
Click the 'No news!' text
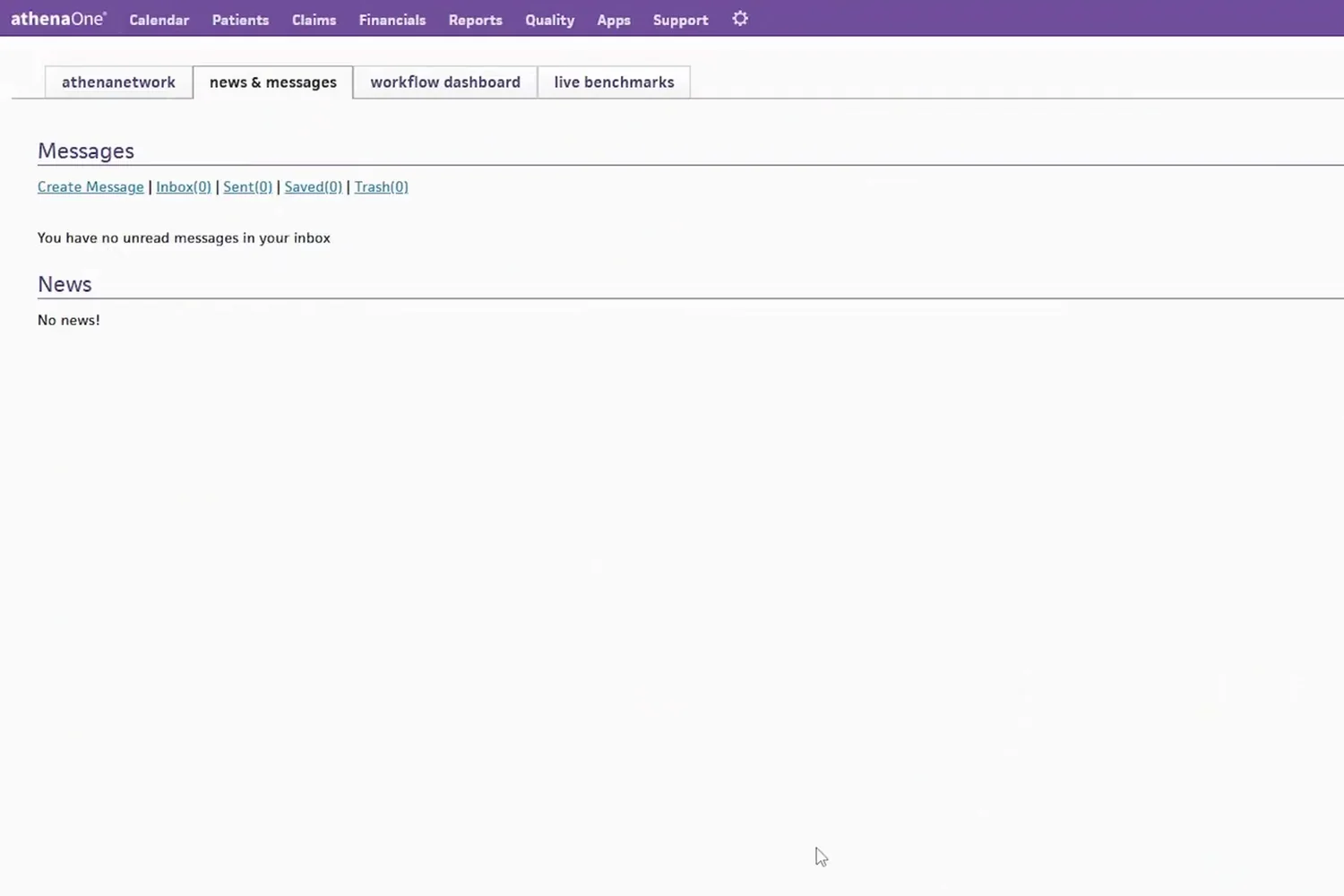click(x=69, y=320)
